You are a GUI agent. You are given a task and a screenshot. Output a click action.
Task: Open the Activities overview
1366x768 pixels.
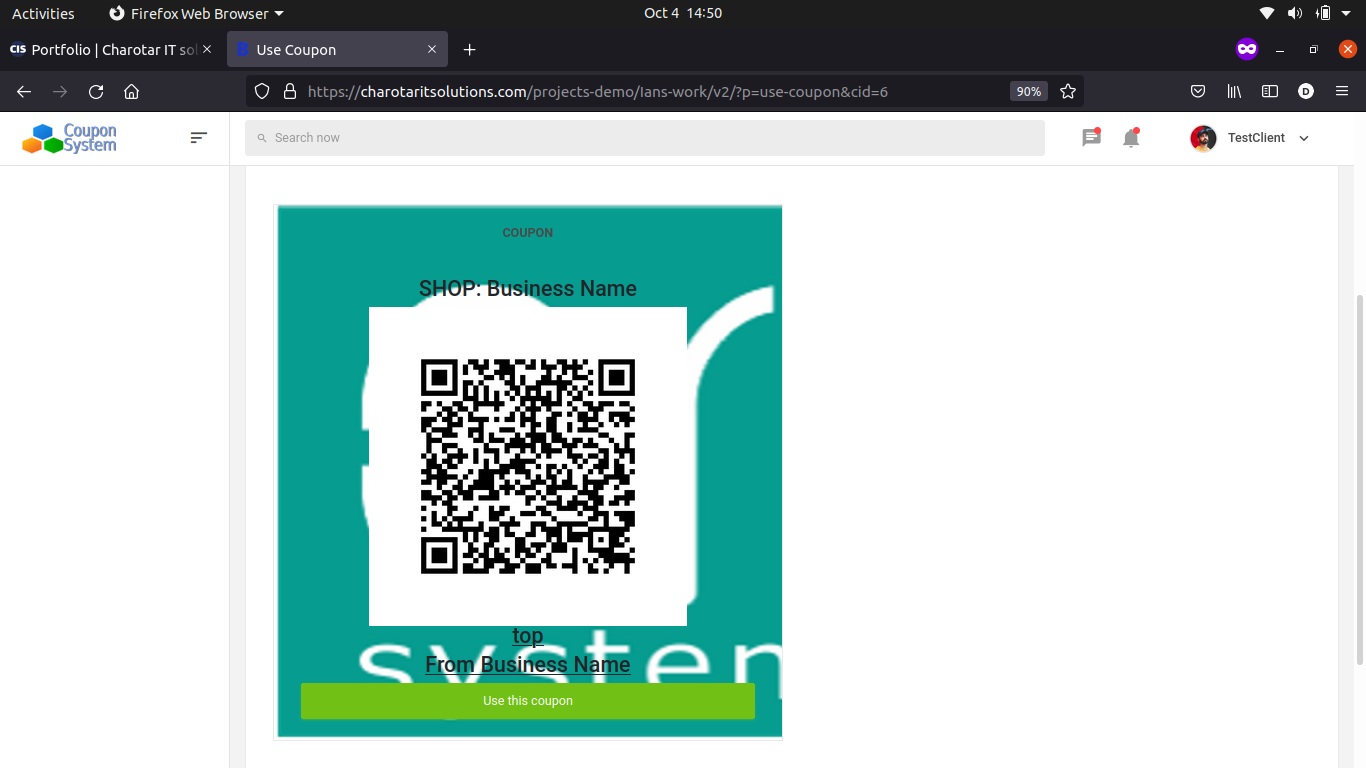[x=43, y=13]
